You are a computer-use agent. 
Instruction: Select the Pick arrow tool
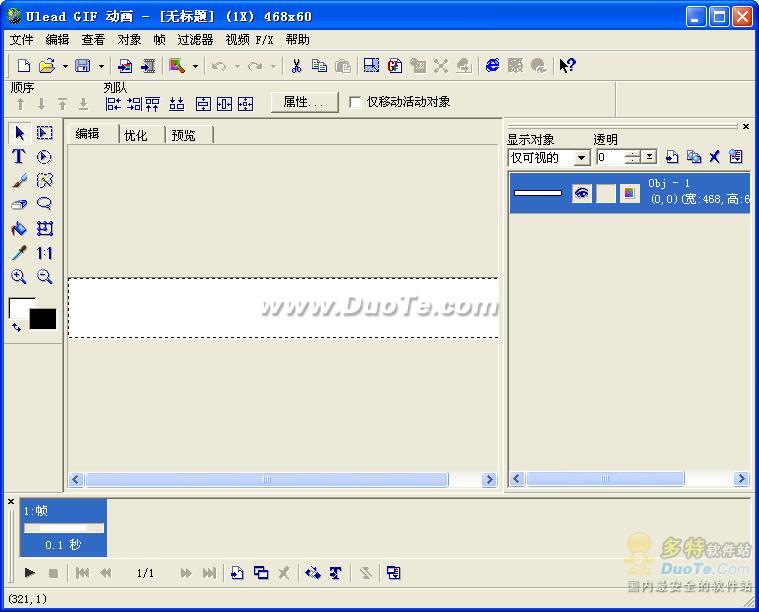click(19, 133)
